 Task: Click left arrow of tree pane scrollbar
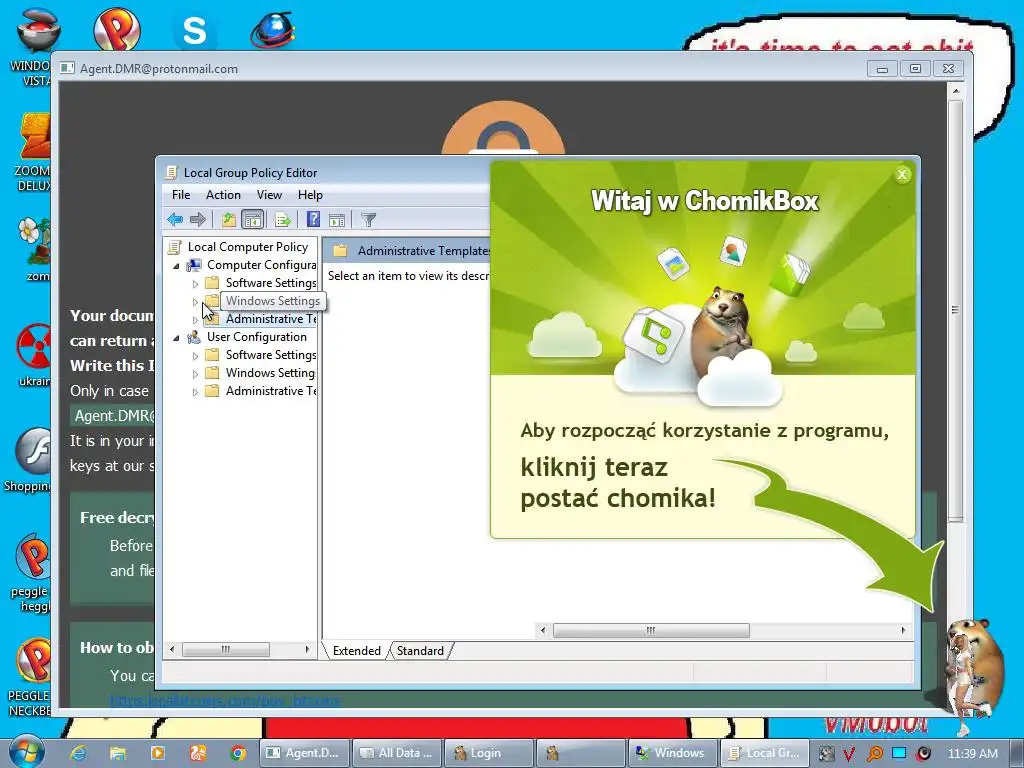(x=172, y=649)
